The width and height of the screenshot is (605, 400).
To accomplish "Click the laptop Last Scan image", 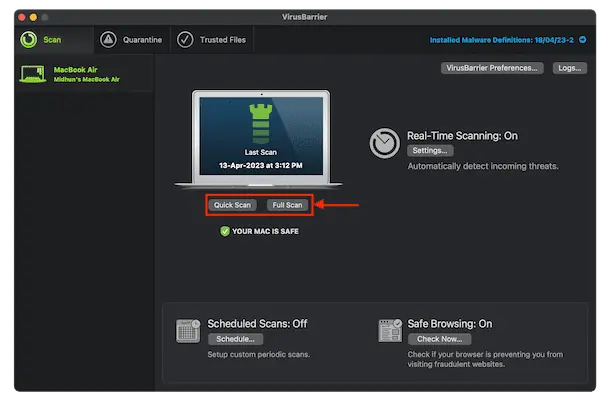I will [261, 139].
